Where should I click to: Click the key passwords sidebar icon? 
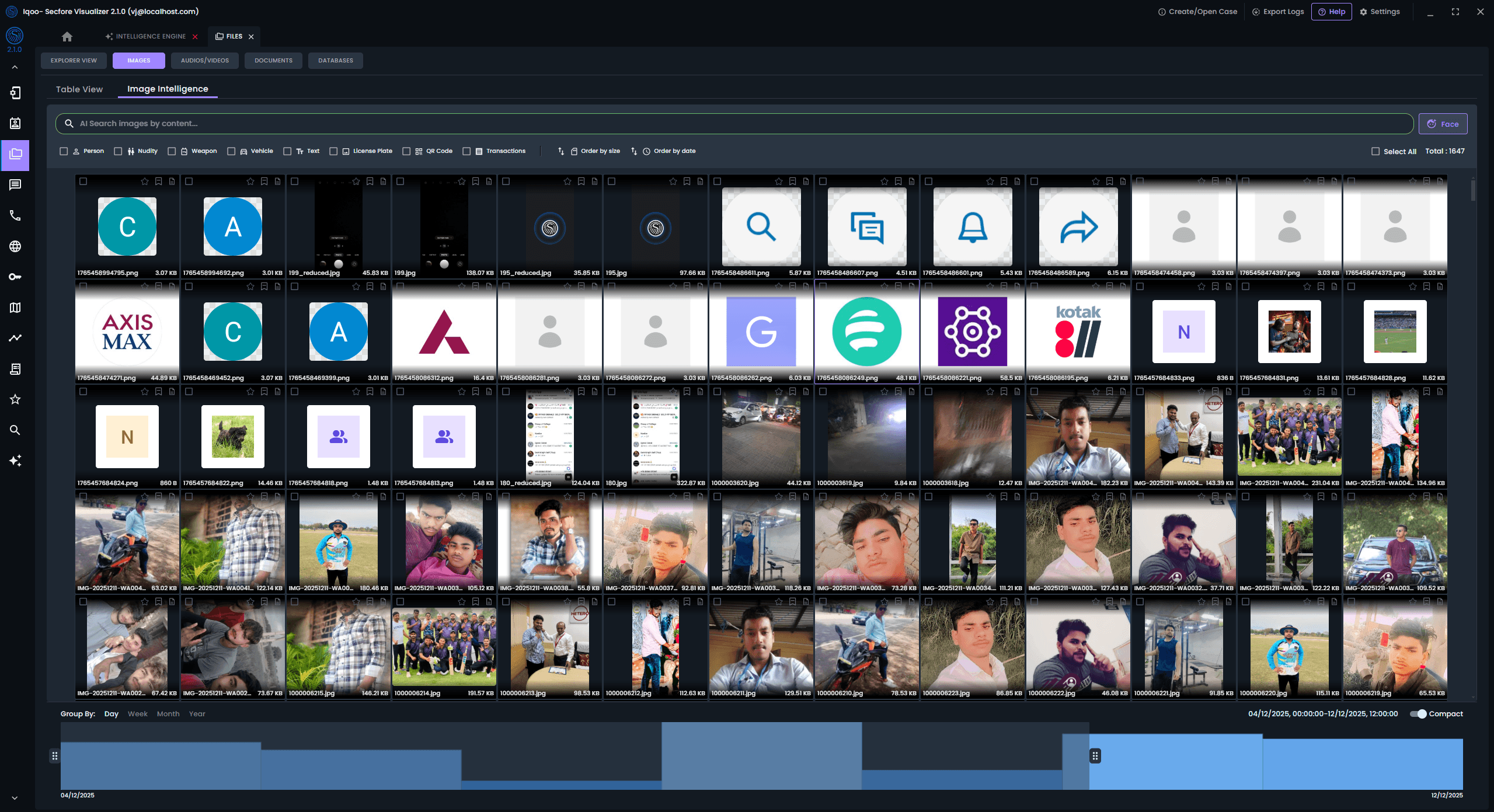click(x=15, y=277)
